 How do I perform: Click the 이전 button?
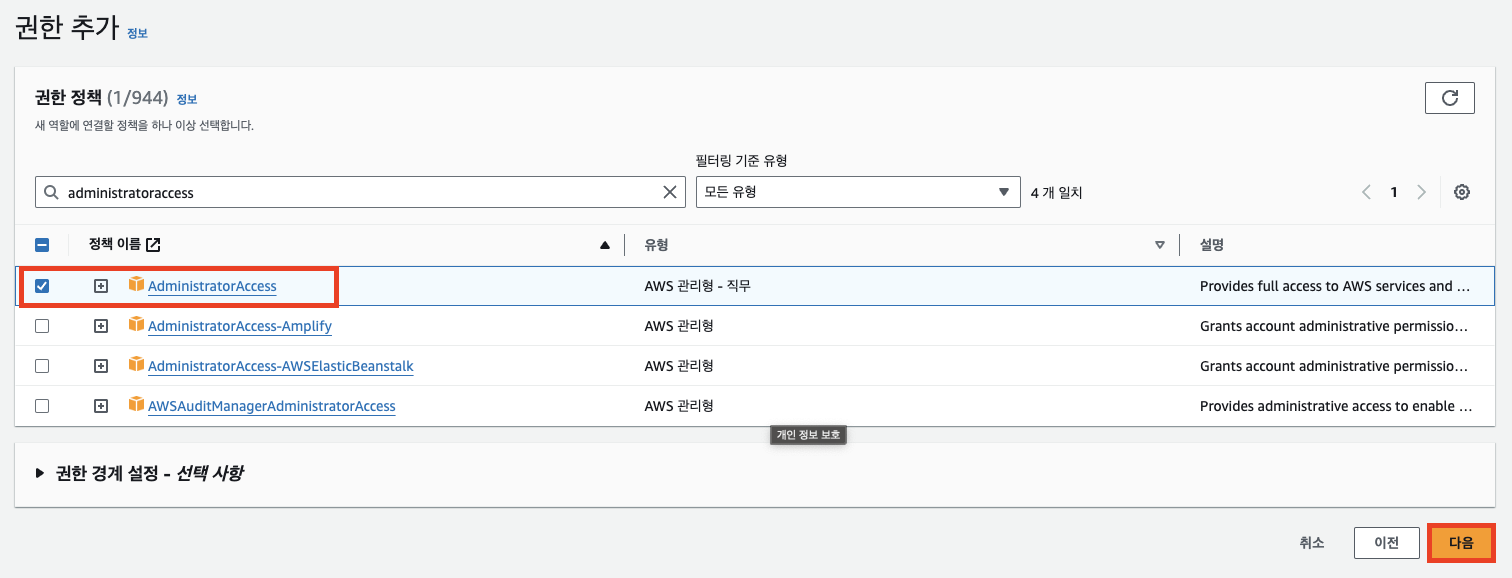tap(1386, 543)
